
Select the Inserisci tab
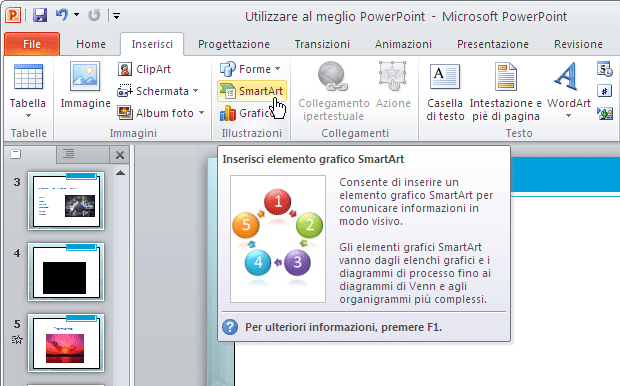tap(152, 44)
